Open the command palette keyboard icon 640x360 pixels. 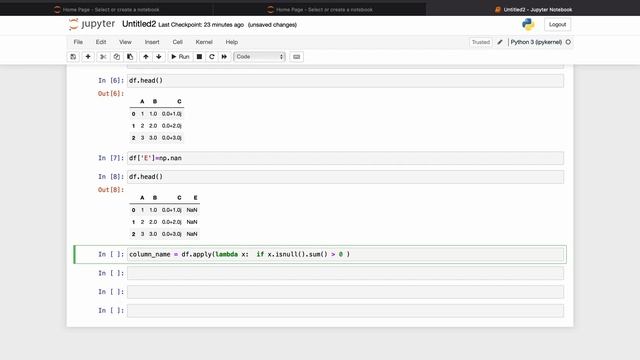pos(297,57)
